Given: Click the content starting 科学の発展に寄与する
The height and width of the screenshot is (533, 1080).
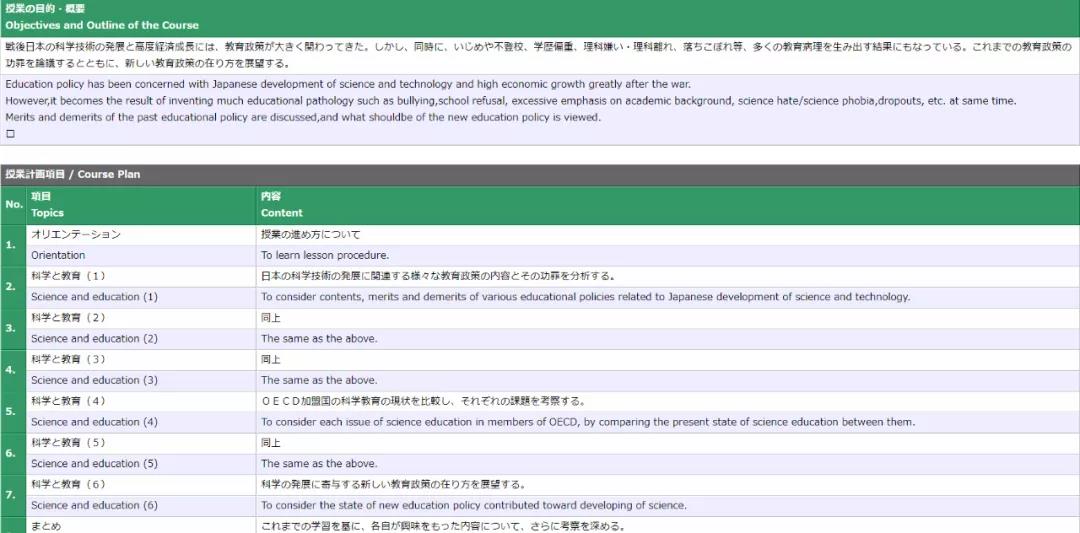Looking at the screenshot, I should click(667, 485).
